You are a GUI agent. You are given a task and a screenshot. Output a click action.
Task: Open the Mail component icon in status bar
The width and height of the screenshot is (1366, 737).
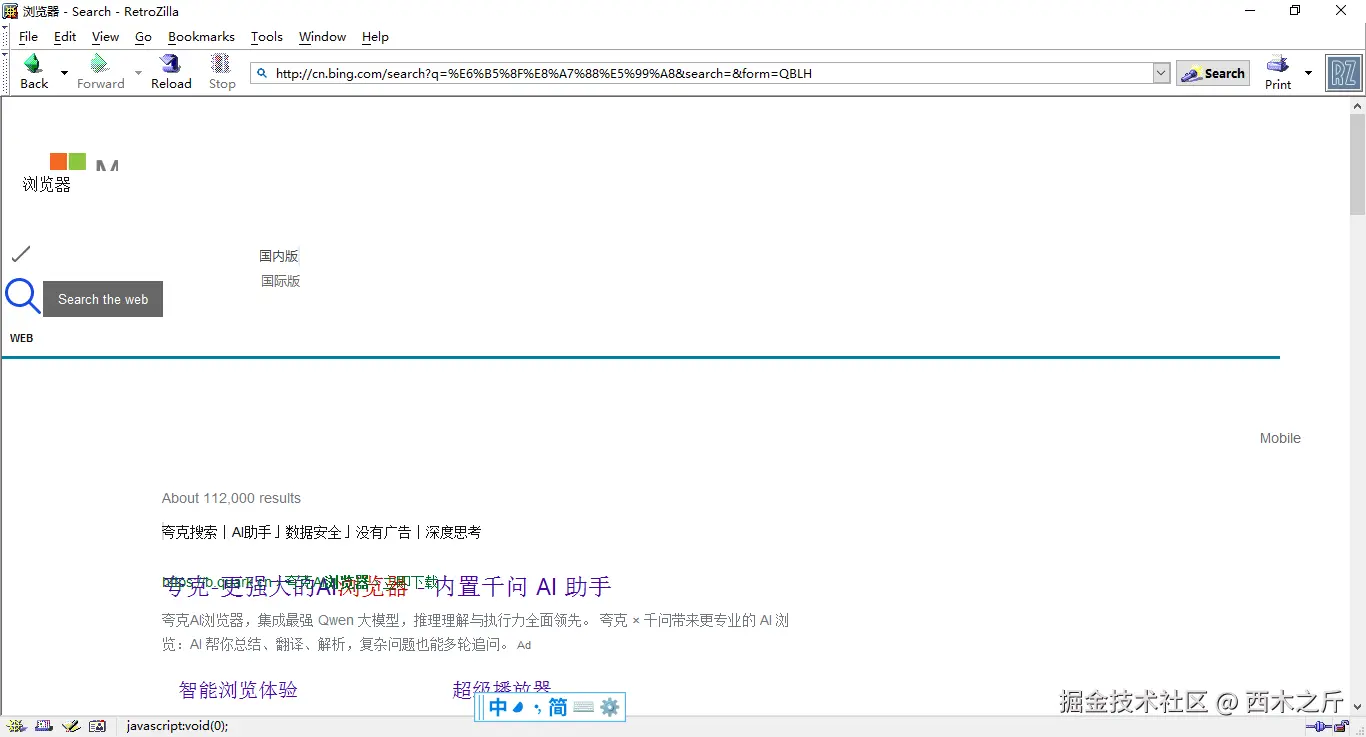pyautogui.click(x=43, y=726)
